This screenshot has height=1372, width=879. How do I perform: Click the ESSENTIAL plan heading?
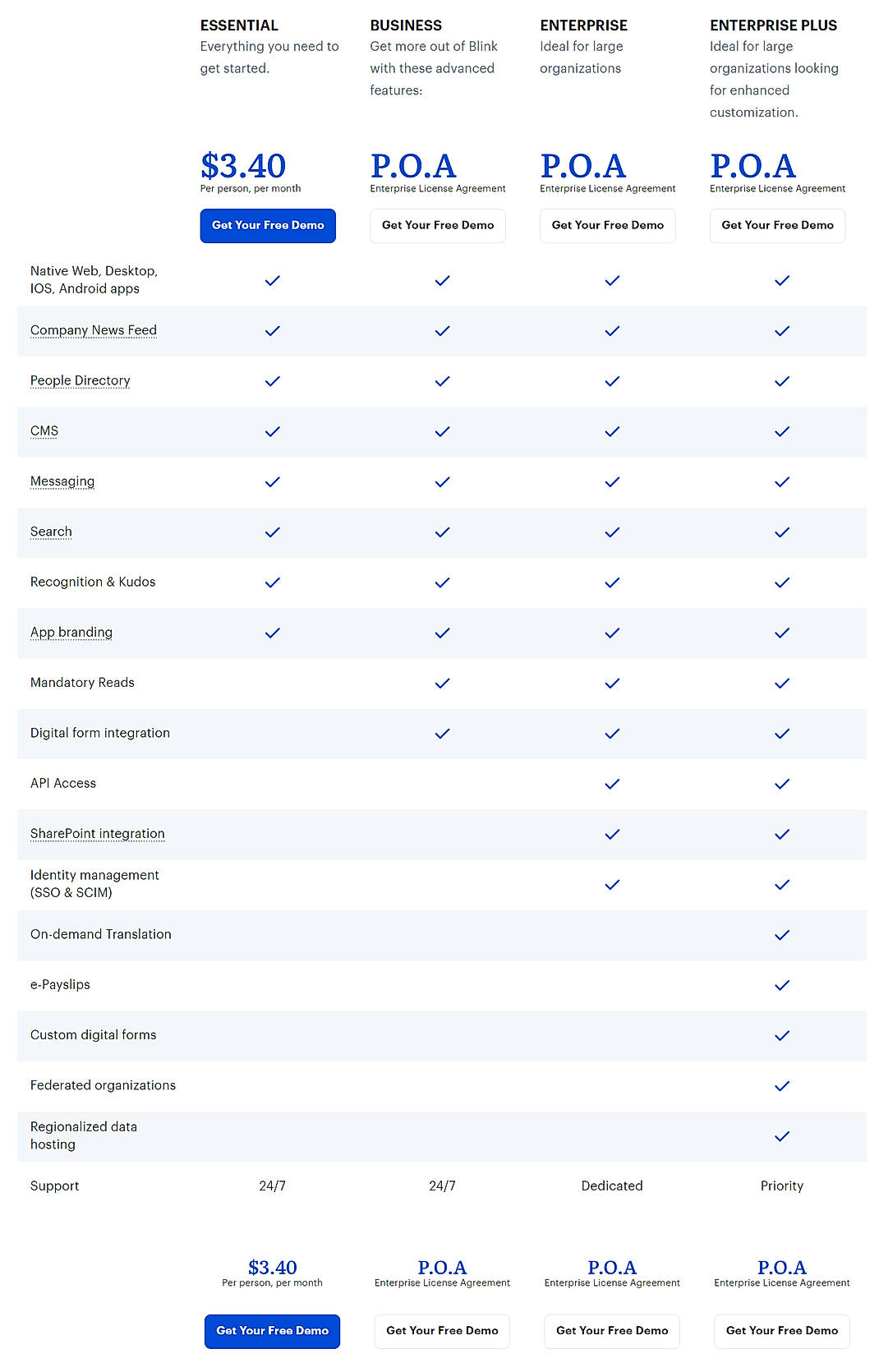pyautogui.click(x=238, y=25)
